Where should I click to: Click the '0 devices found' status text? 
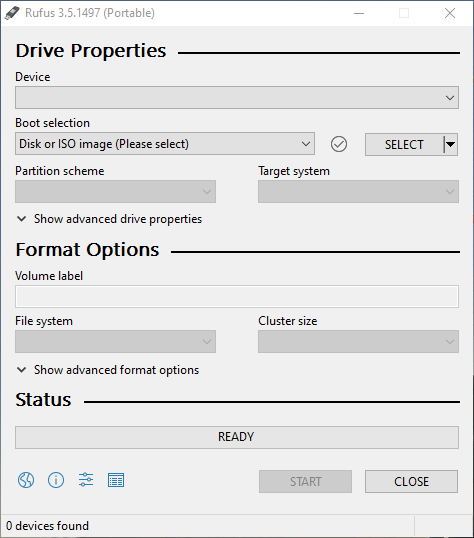pos(47,526)
